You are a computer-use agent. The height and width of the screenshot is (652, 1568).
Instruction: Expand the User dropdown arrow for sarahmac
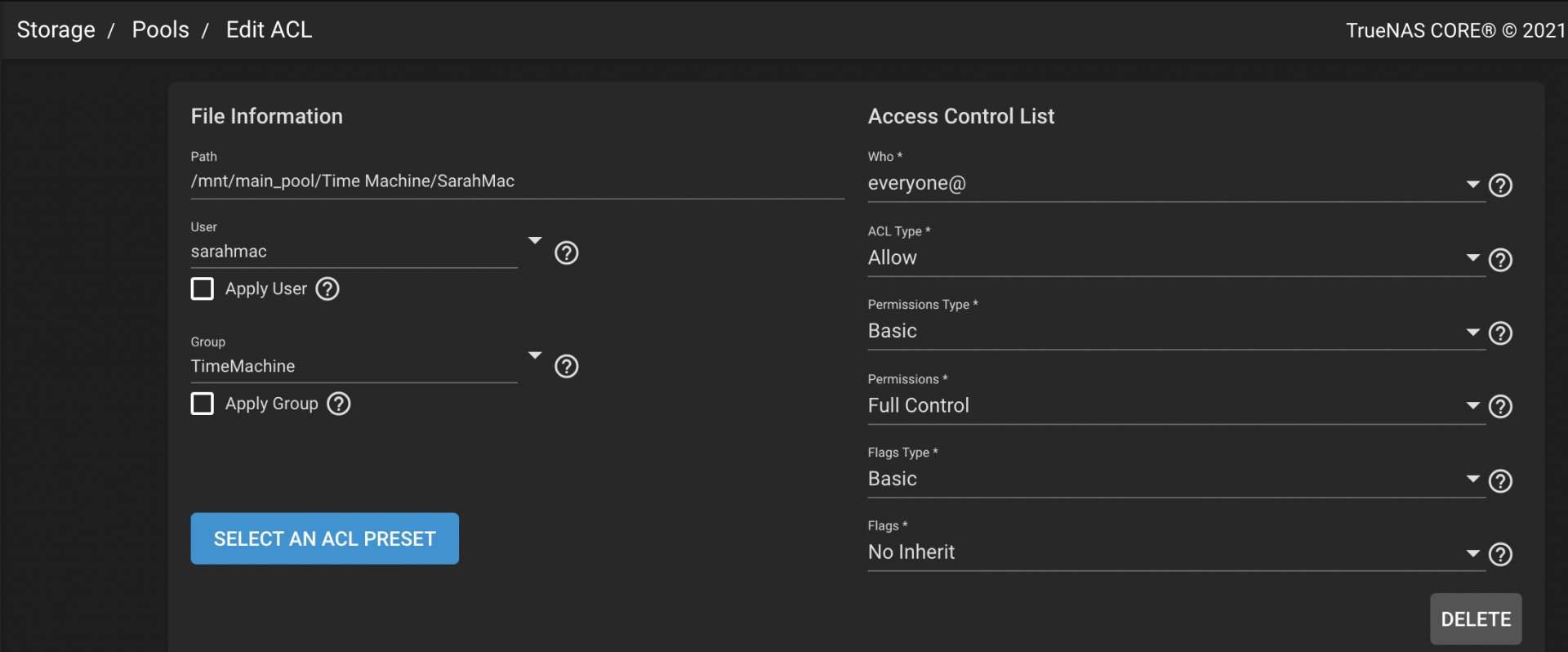(535, 240)
